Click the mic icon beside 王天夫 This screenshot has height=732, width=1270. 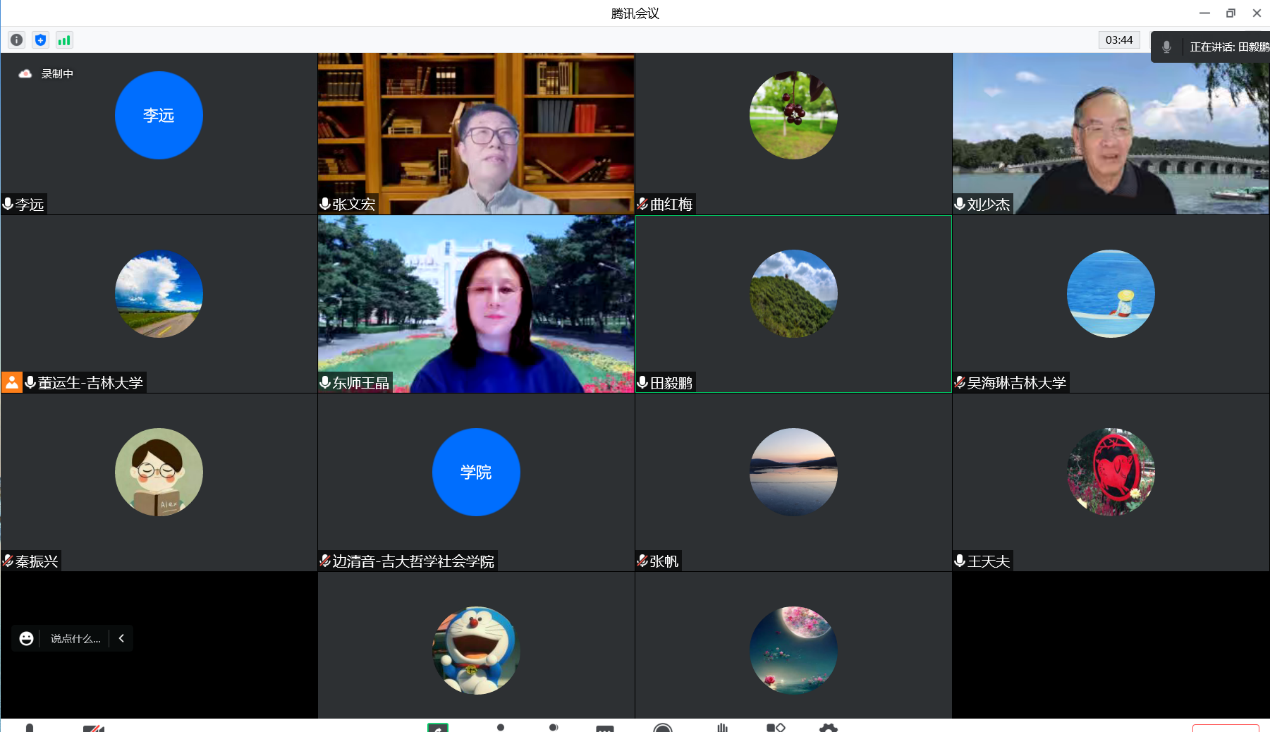click(960, 561)
